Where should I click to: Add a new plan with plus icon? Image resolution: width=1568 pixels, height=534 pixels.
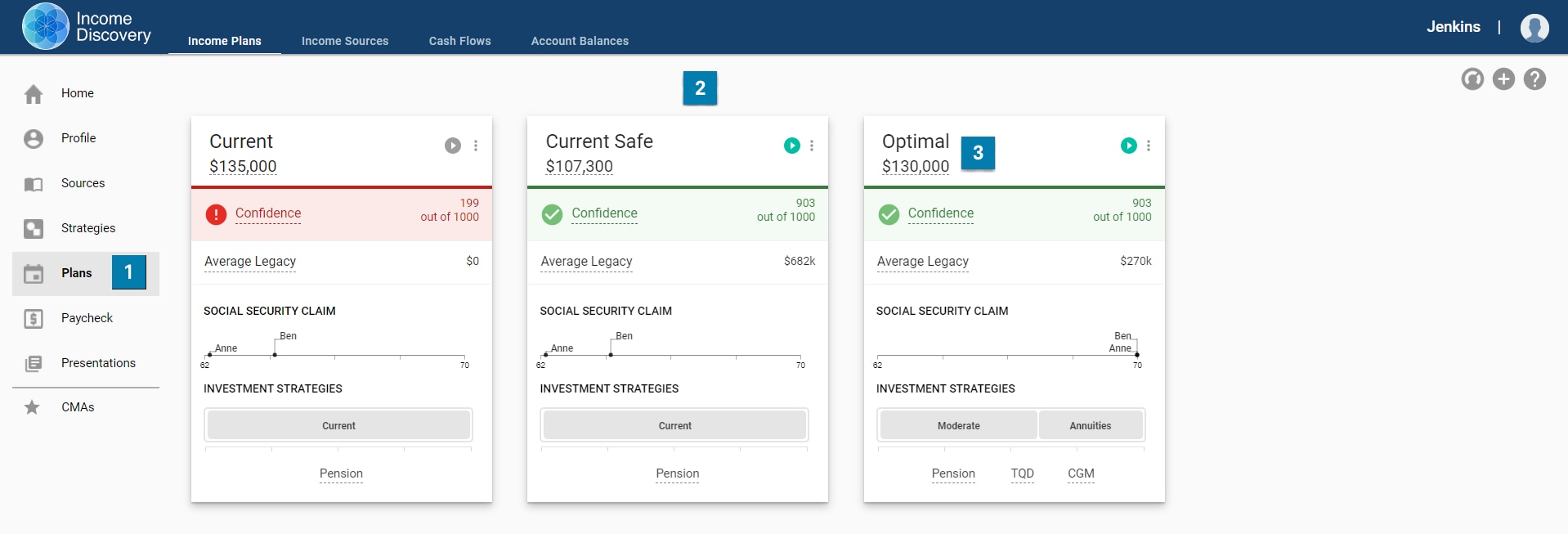[x=1503, y=79]
